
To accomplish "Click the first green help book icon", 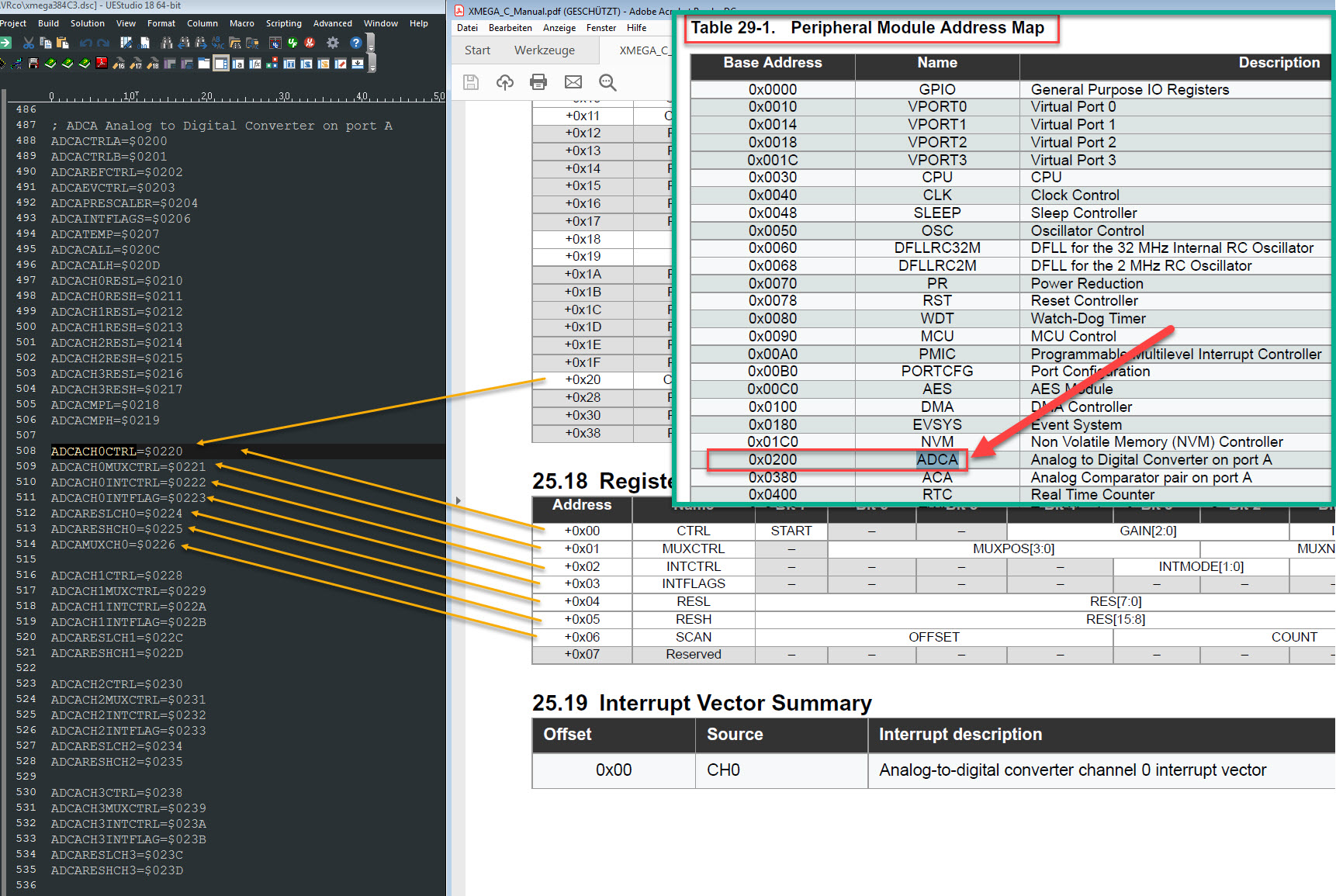I will 50,64.
